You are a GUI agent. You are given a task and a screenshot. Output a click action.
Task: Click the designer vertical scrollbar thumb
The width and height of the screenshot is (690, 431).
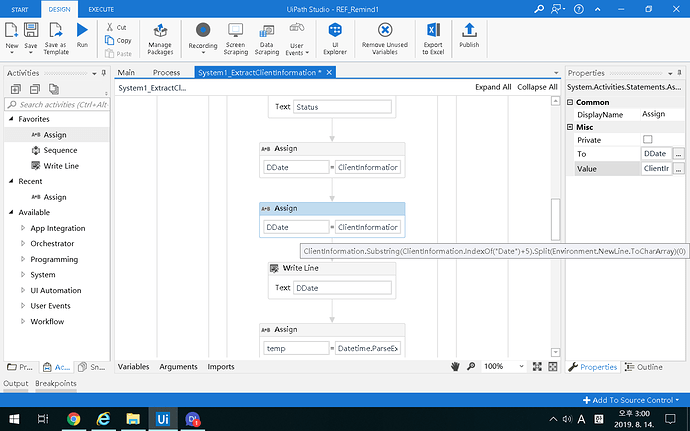[x=555, y=219]
